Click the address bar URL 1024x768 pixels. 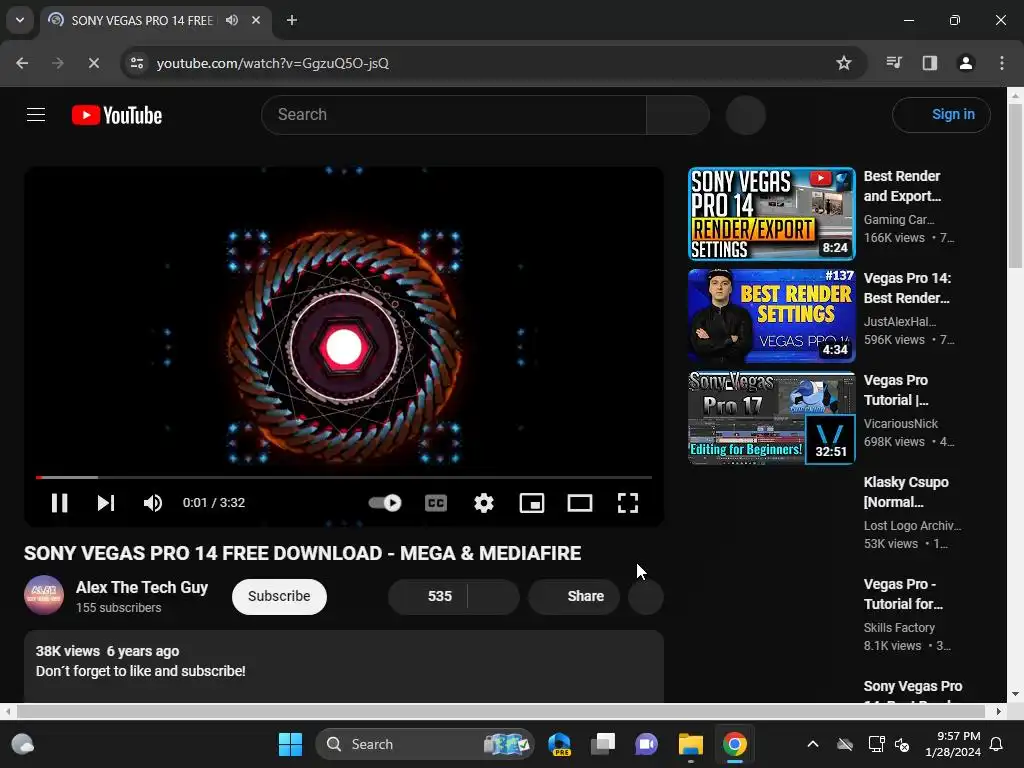[272, 63]
